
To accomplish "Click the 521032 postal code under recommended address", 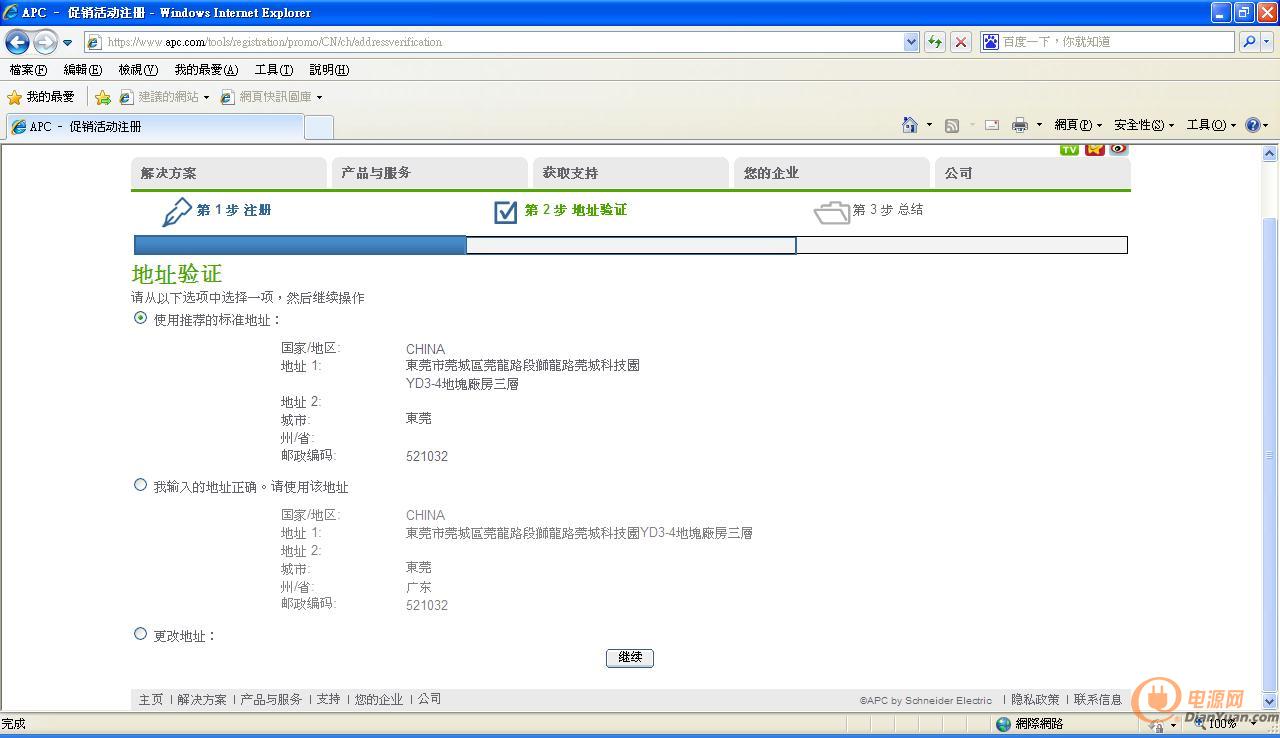I will click(x=427, y=457).
